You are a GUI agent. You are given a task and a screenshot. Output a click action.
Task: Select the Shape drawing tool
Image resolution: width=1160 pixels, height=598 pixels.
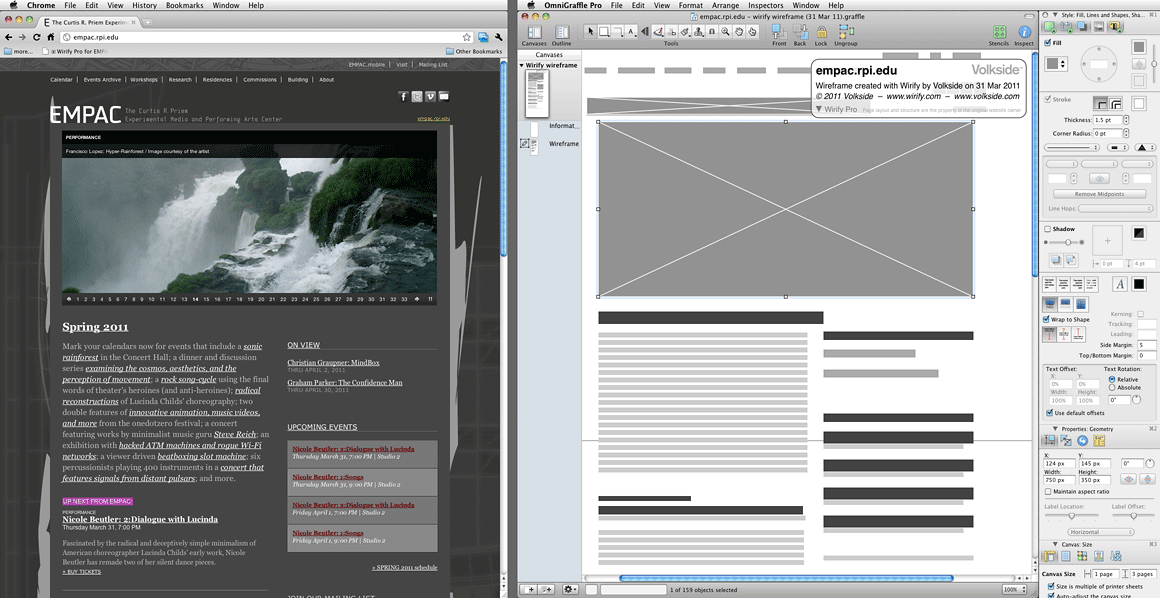604,31
